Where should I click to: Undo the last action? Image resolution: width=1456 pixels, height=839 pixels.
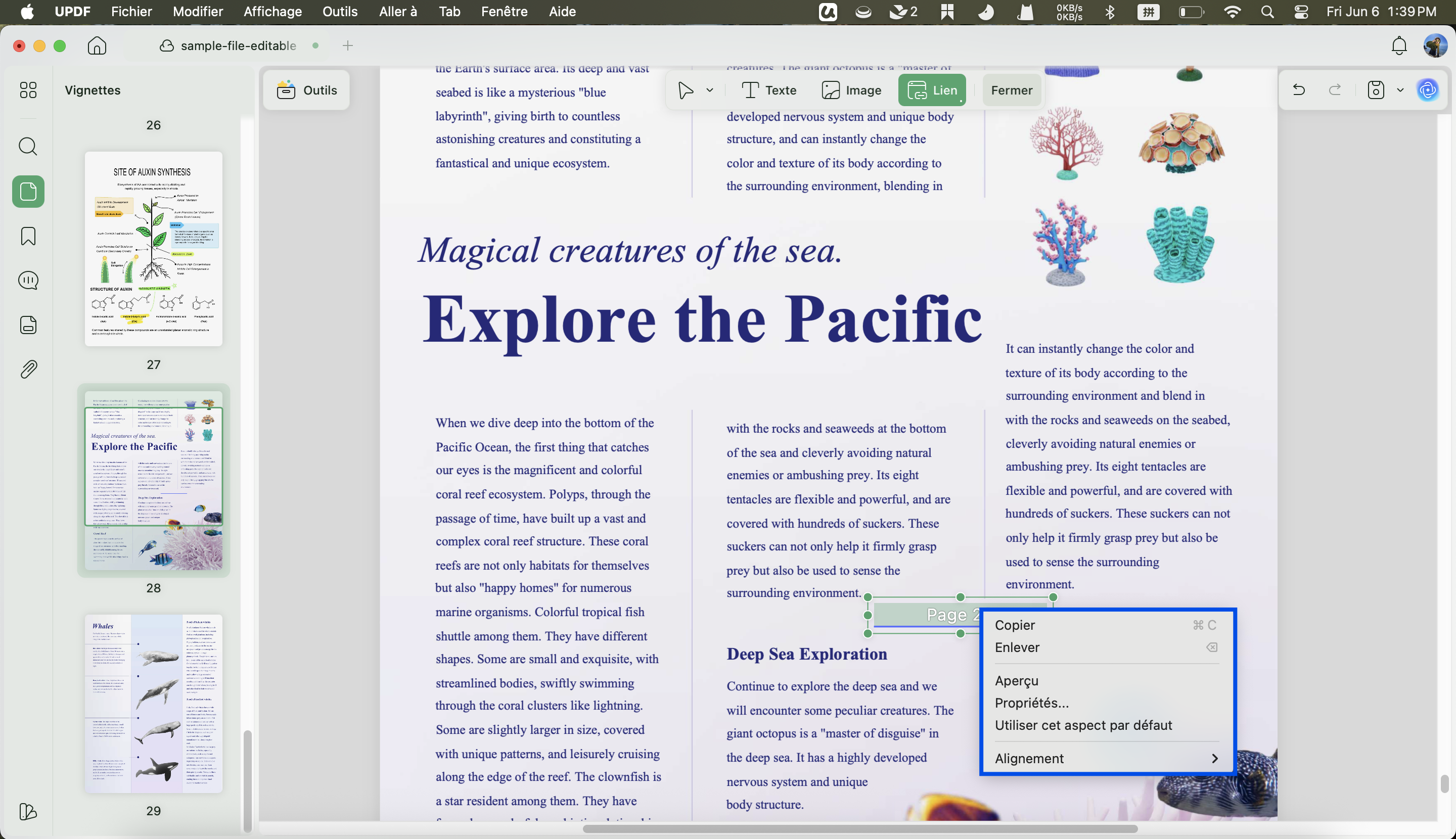click(1299, 90)
